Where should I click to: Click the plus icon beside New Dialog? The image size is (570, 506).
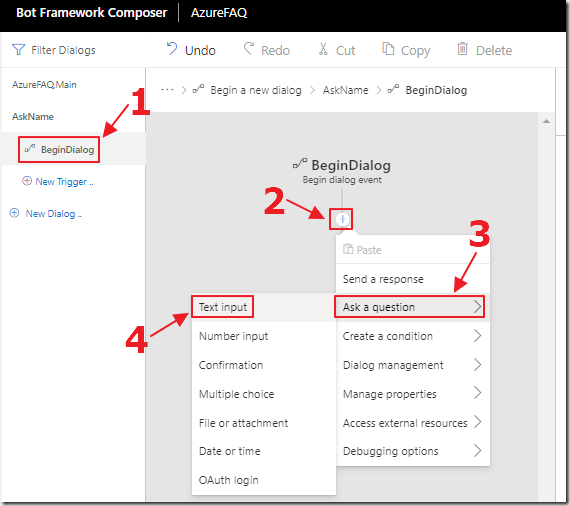14,213
